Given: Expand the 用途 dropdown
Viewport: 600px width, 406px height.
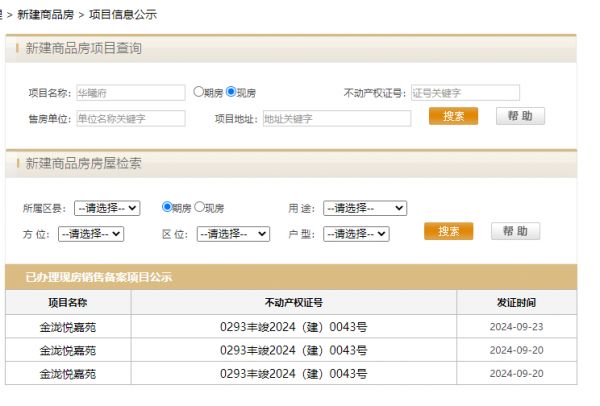Looking at the screenshot, I should click(x=364, y=208).
